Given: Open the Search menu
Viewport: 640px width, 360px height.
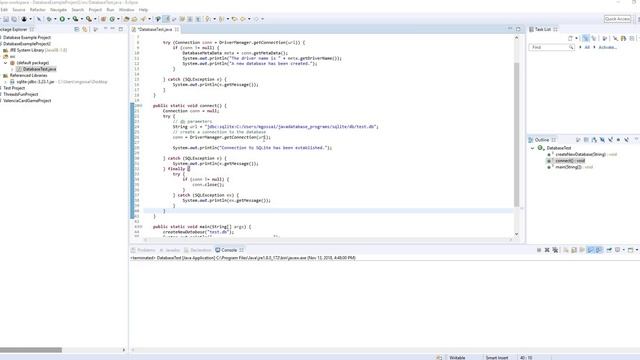Looking at the screenshot, I should [78, 10].
